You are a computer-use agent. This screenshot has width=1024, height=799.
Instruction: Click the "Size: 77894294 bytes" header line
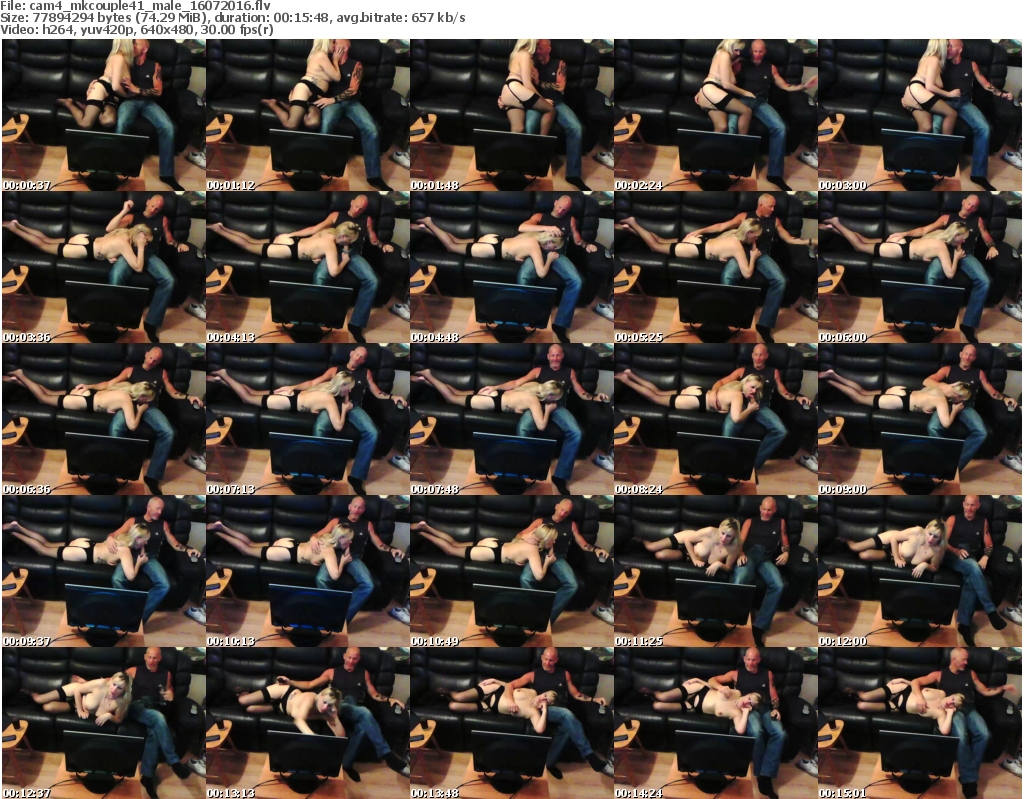click(233, 18)
